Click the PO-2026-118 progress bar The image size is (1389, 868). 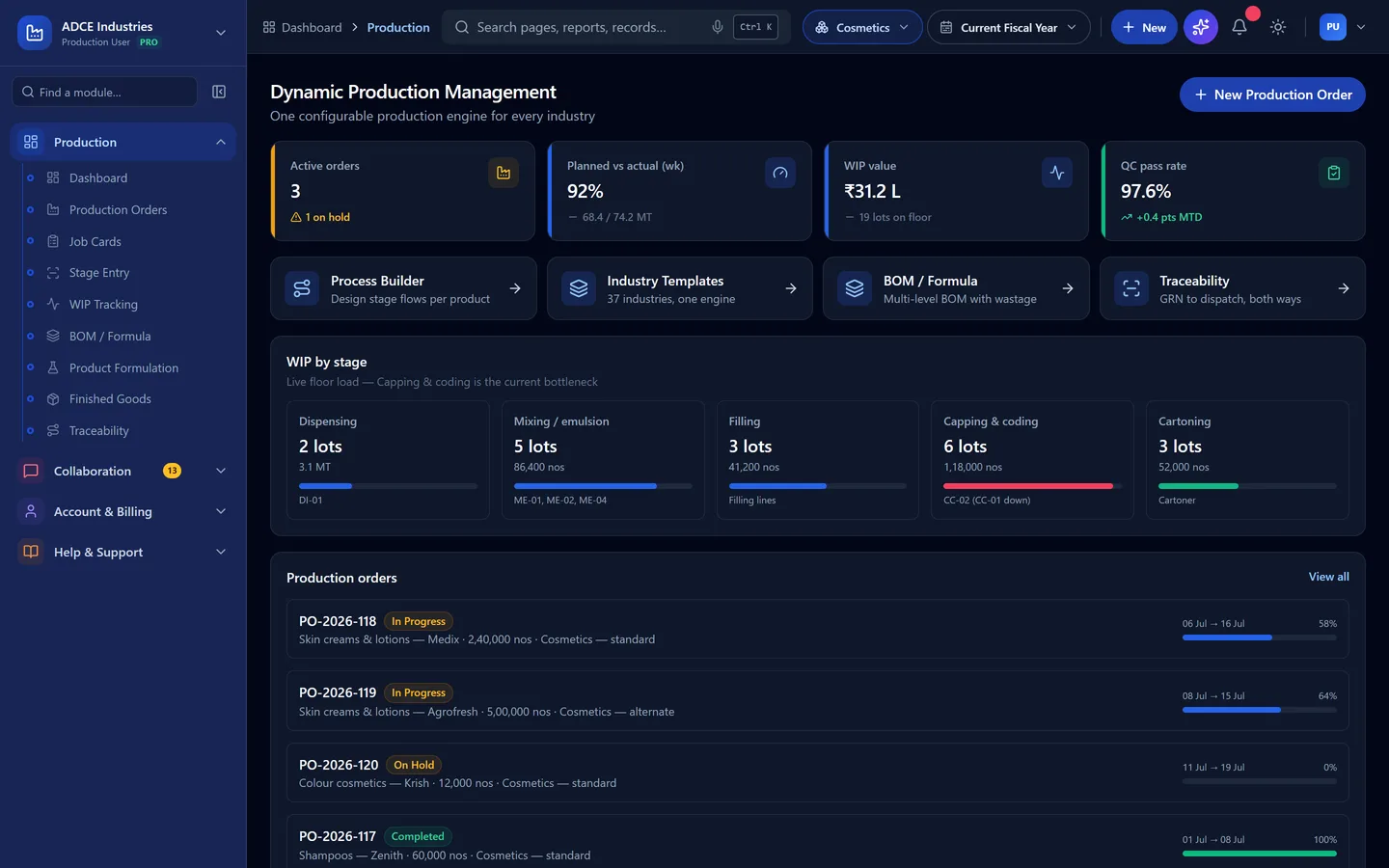point(1260,637)
